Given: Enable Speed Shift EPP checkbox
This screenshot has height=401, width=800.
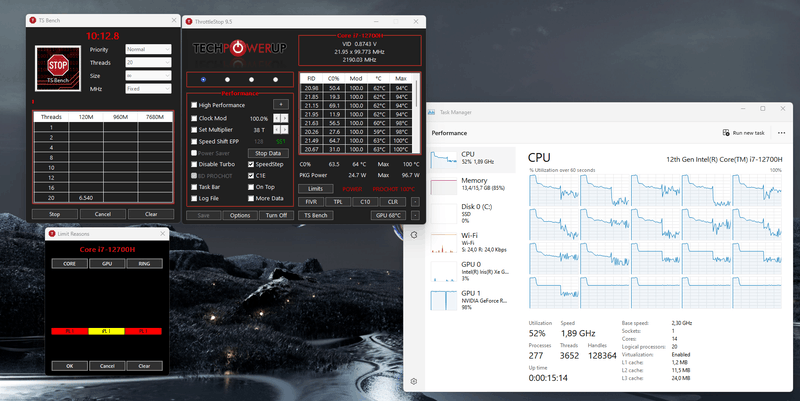Looking at the screenshot, I should pos(194,141).
